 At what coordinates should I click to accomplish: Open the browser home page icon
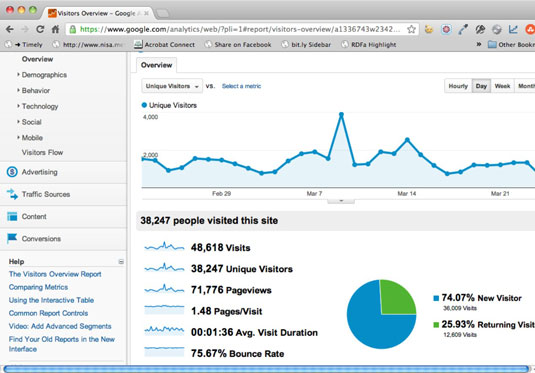56,29
